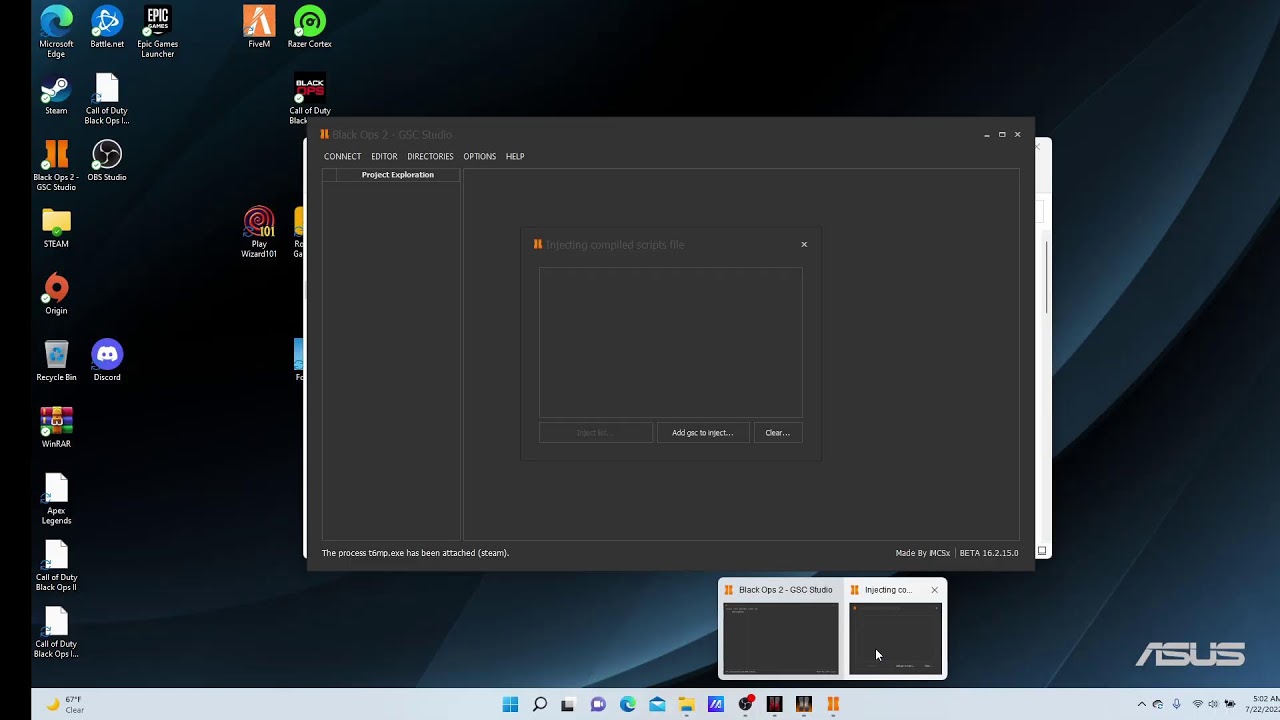Open the DIRECTORIES menu
1280x720 pixels.
point(430,156)
